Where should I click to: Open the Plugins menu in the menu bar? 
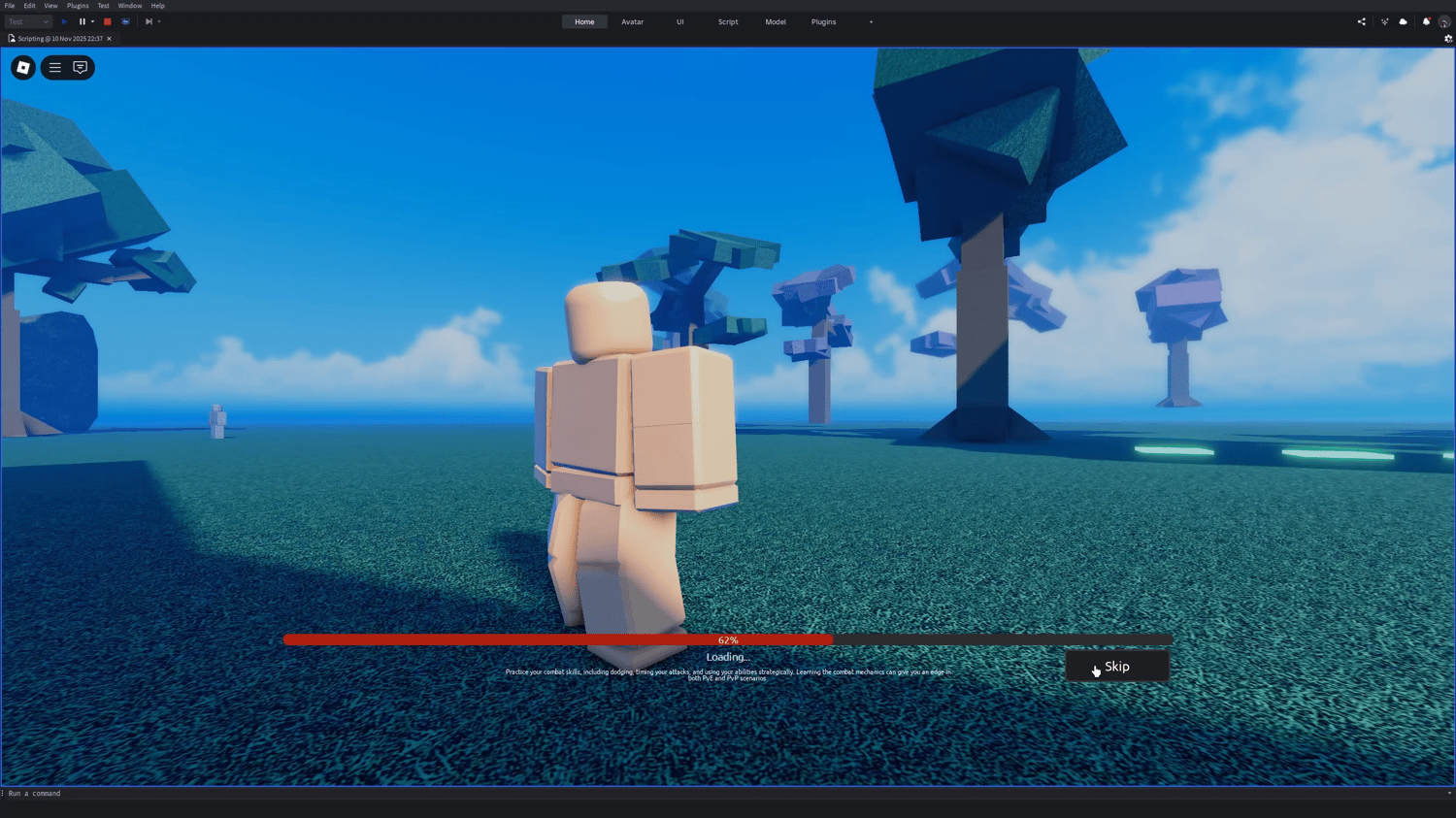(78, 6)
